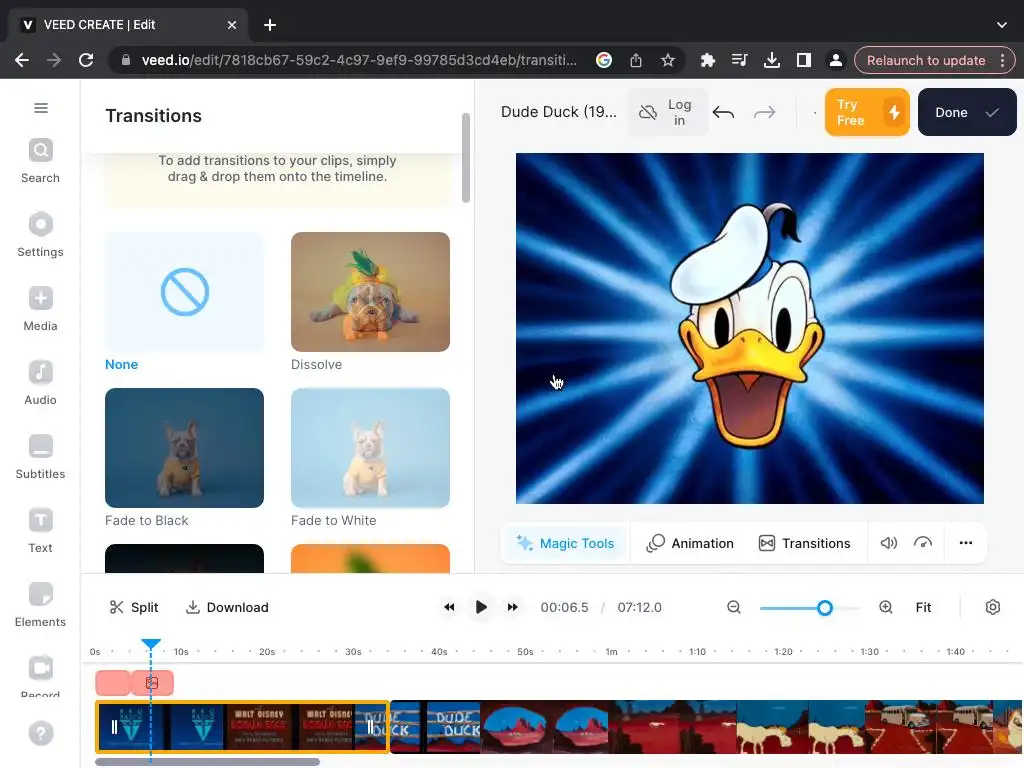
Task: Open the Media panel
Action: tap(40, 309)
